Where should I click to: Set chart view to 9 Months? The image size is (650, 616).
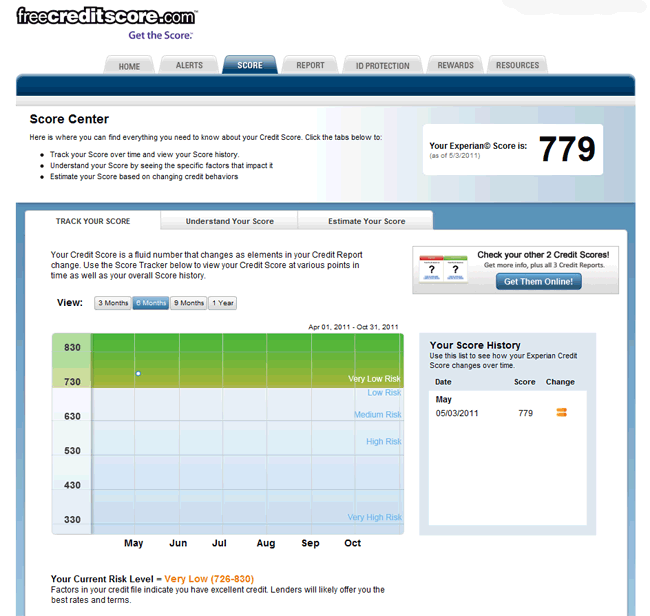pyautogui.click(x=189, y=303)
